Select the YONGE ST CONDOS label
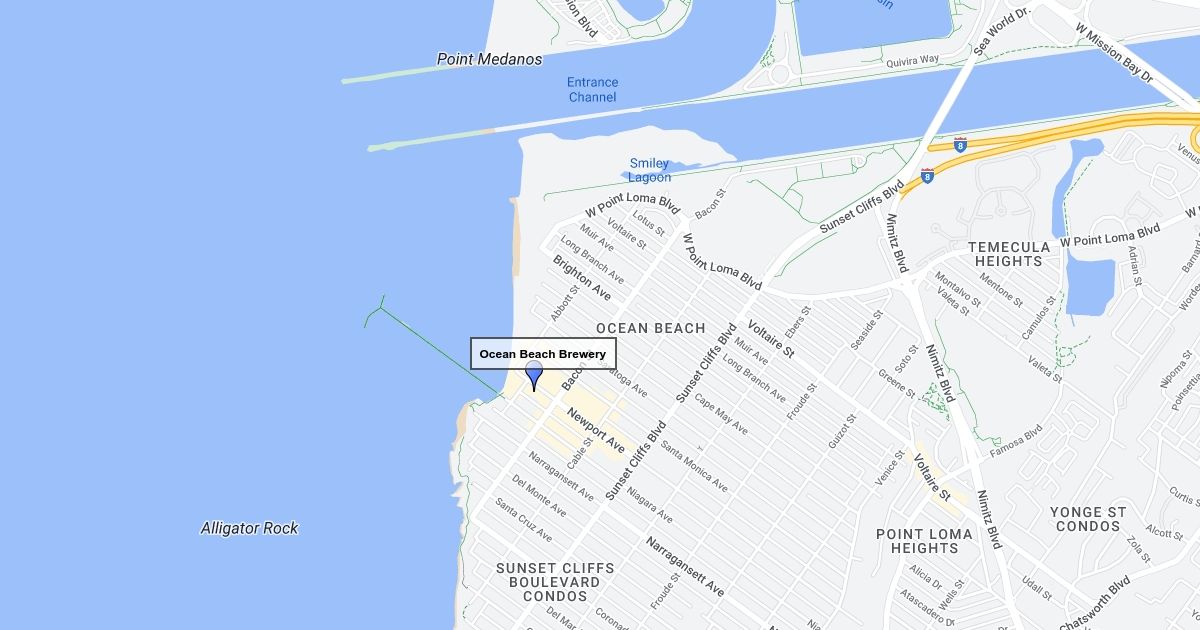Screen dimensions: 1200x630 [x=1088, y=519]
